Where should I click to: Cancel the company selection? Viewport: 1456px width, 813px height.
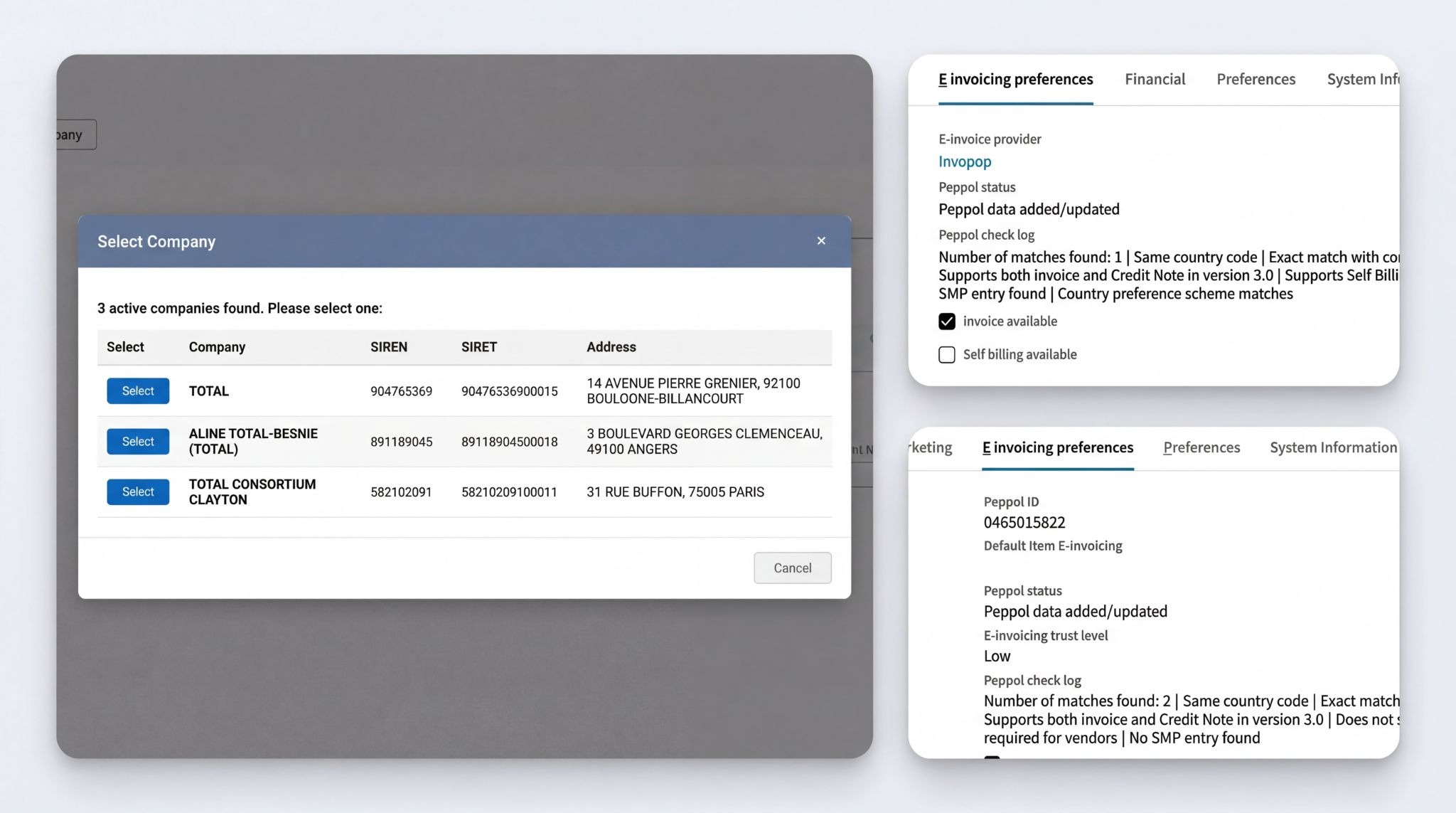[792, 568]
